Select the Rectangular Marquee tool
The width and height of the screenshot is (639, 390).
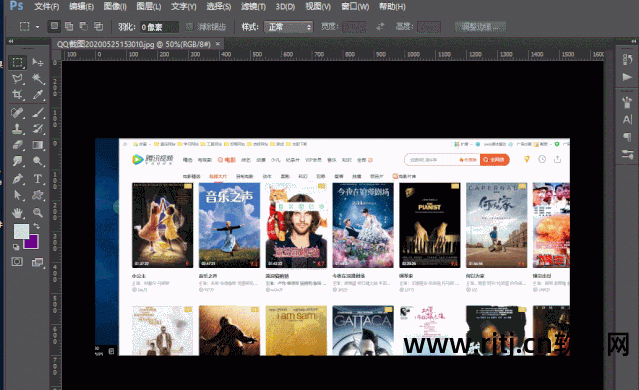coord(17,62)
